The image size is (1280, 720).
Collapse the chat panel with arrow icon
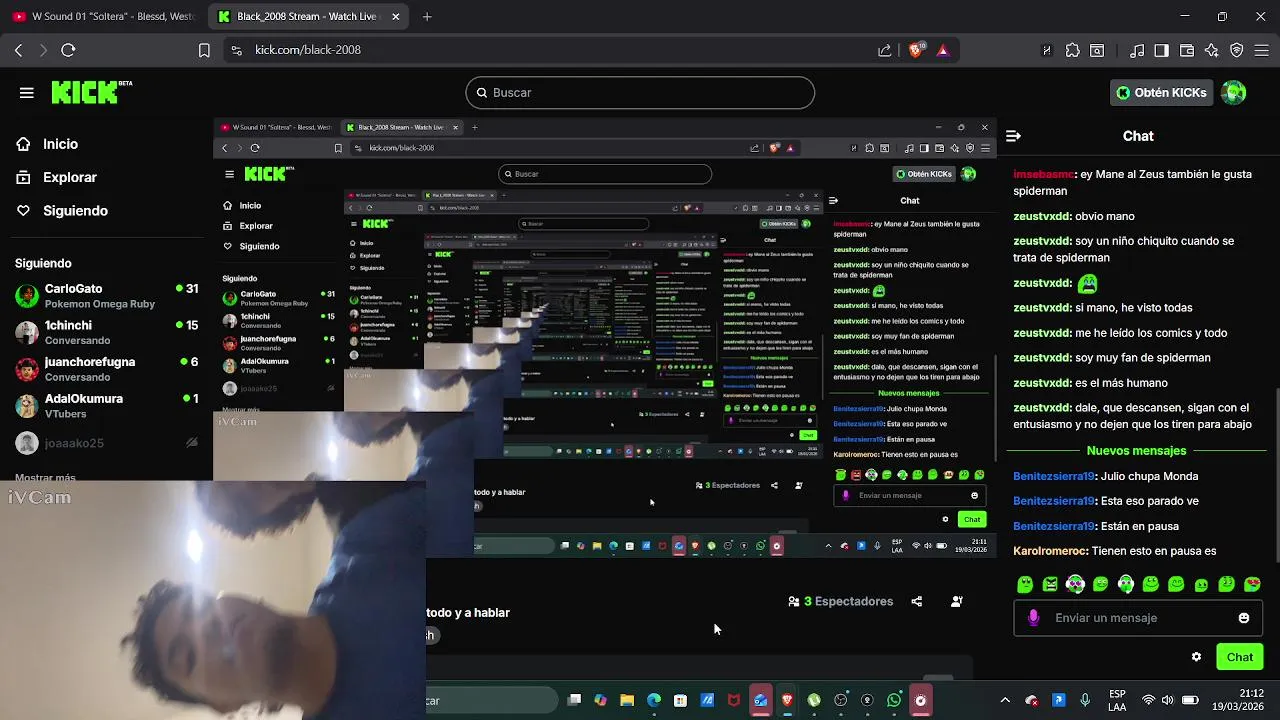pos(1013,136)
